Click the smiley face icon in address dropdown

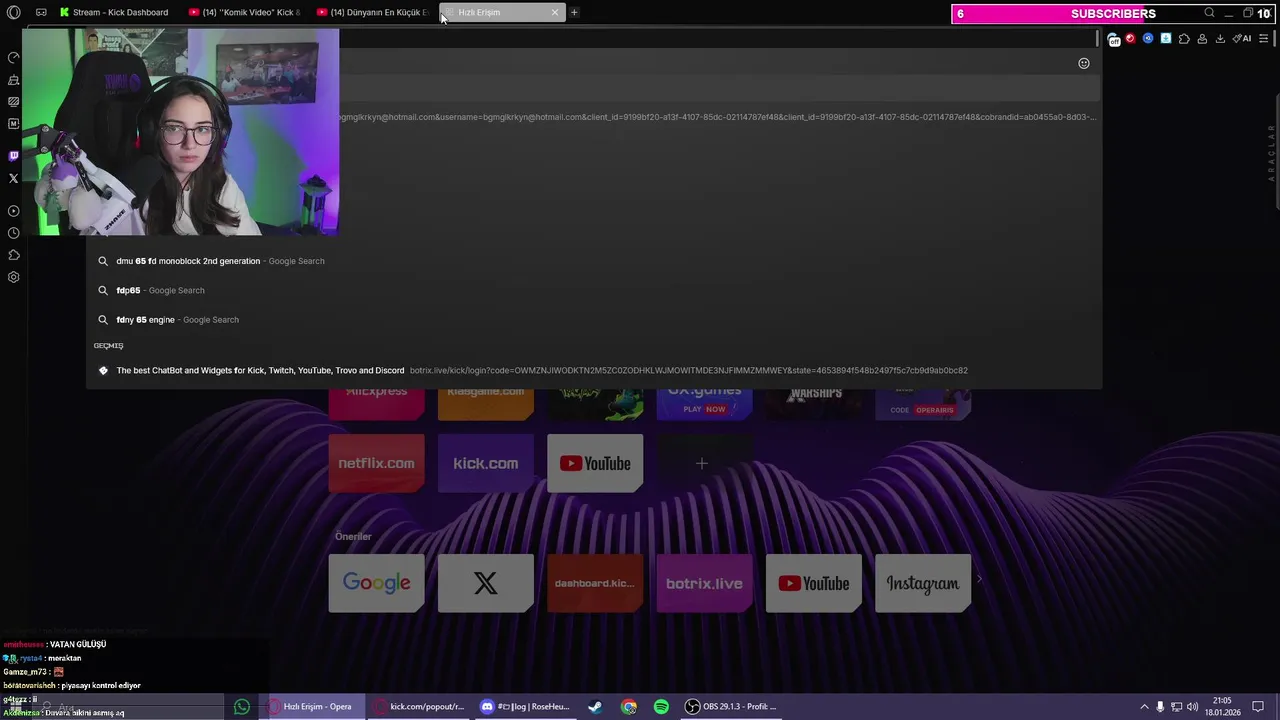[x=1084, y=63]
